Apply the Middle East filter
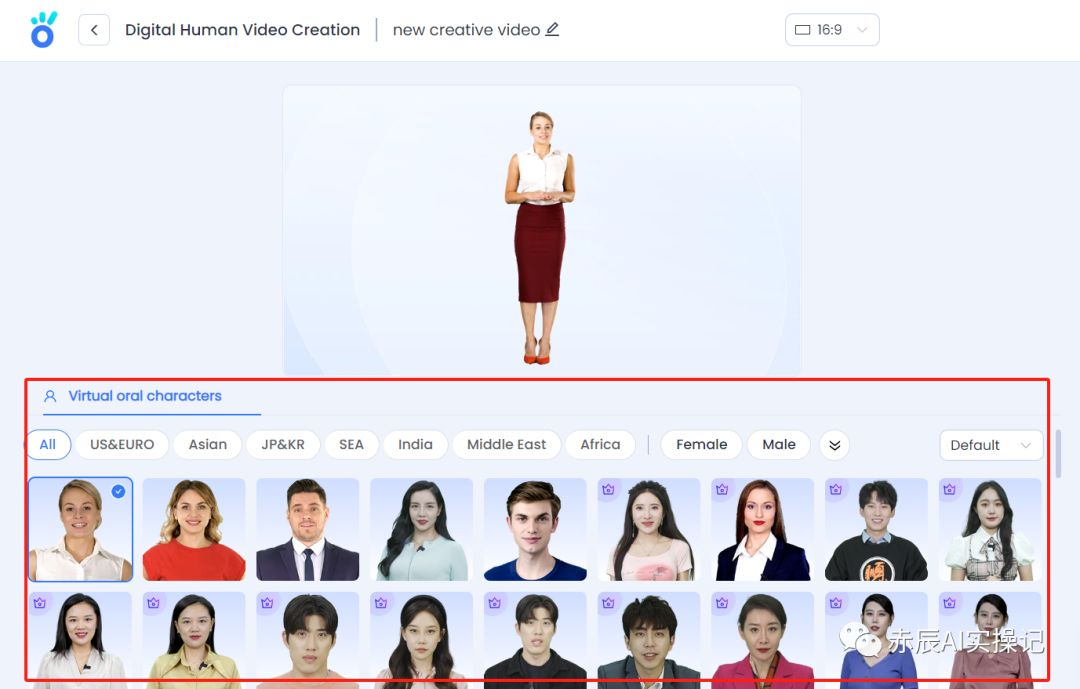The width and height of the screenshot is (1080, 689). [x=506, y=444]
